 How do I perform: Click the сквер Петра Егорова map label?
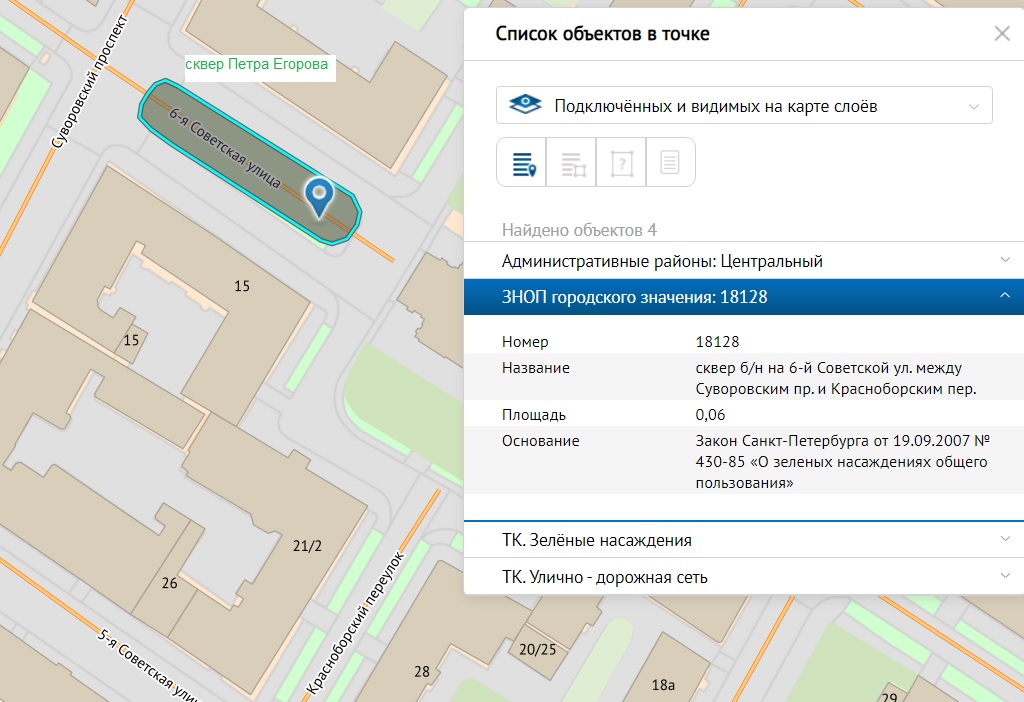pyautogui.click(x=257, y=66)
